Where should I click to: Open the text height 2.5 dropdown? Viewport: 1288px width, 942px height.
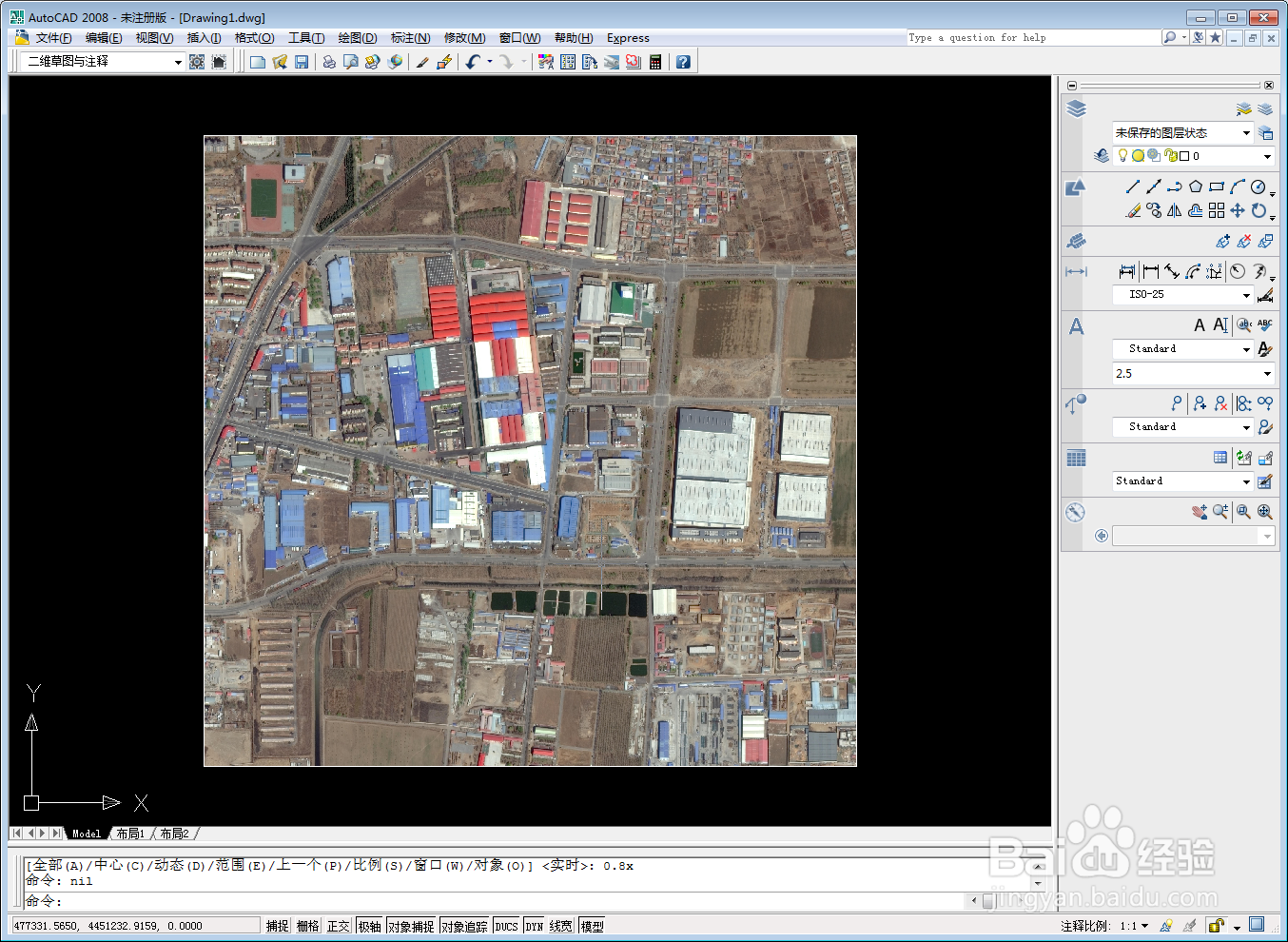[x=1194, y=374]
